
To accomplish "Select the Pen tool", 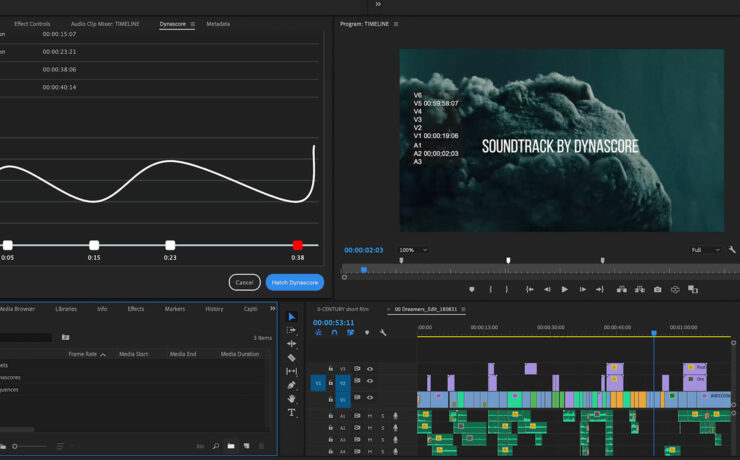I will (x=292, y=385).
